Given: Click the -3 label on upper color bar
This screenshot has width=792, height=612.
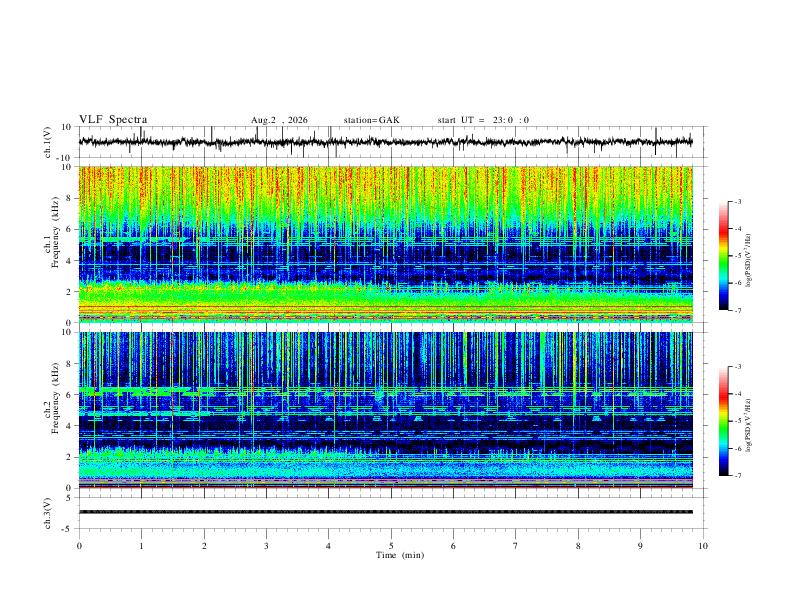Looking at the screenshot, I should pyautogui.click(x=738, y=201).
